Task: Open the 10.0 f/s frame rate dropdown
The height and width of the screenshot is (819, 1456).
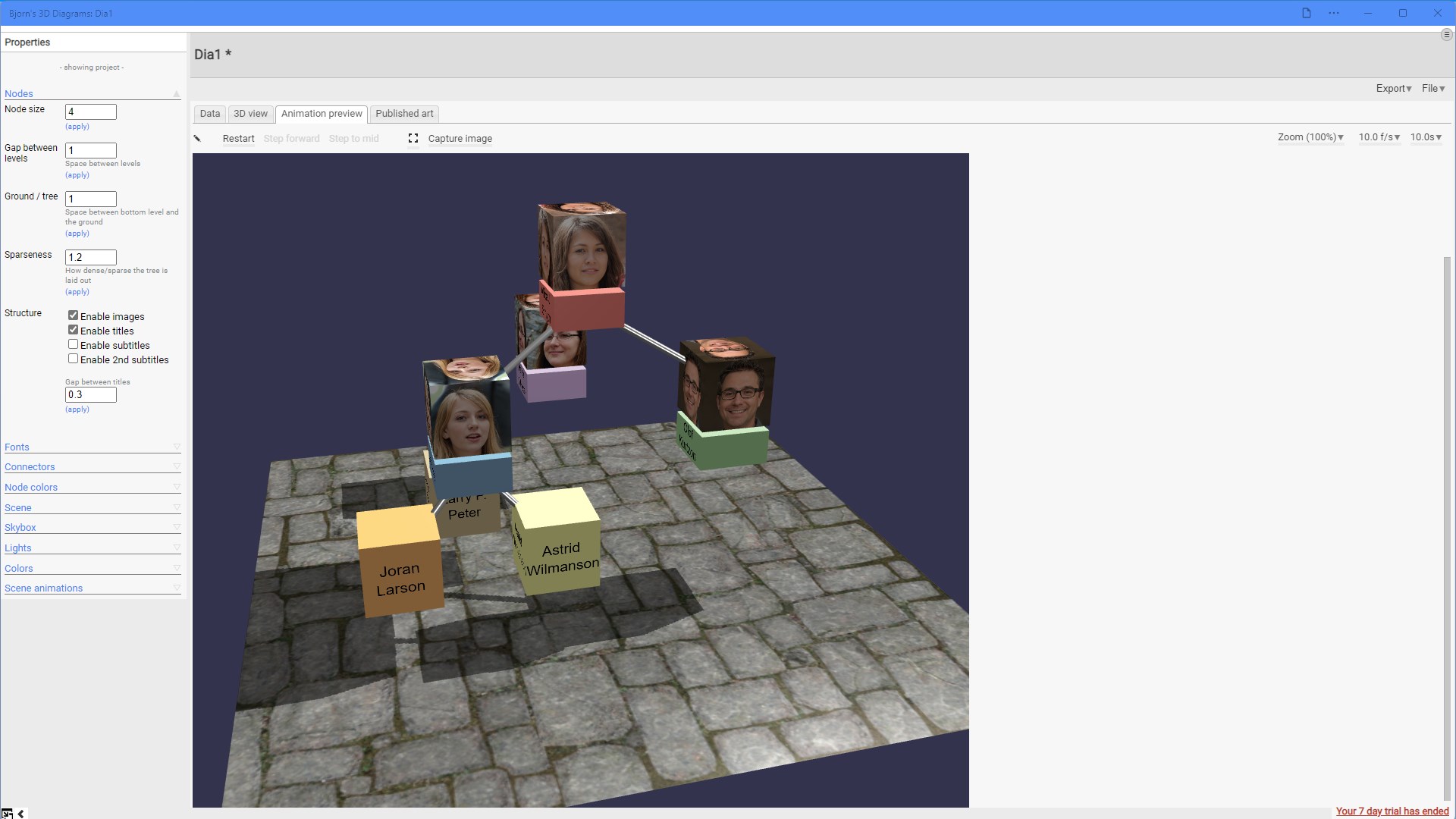Action: (1379, 137)
